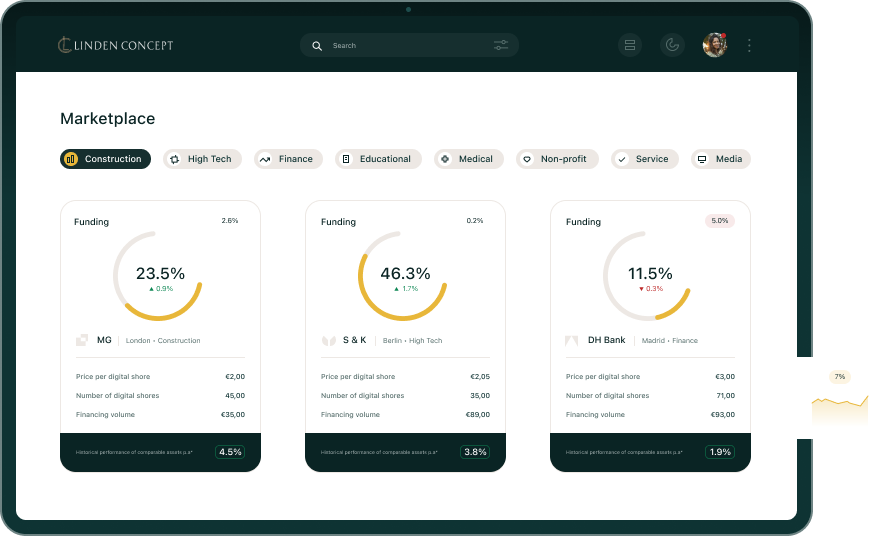Select the Construction category filter
This screenshot has height=536, width=881.
105,159
